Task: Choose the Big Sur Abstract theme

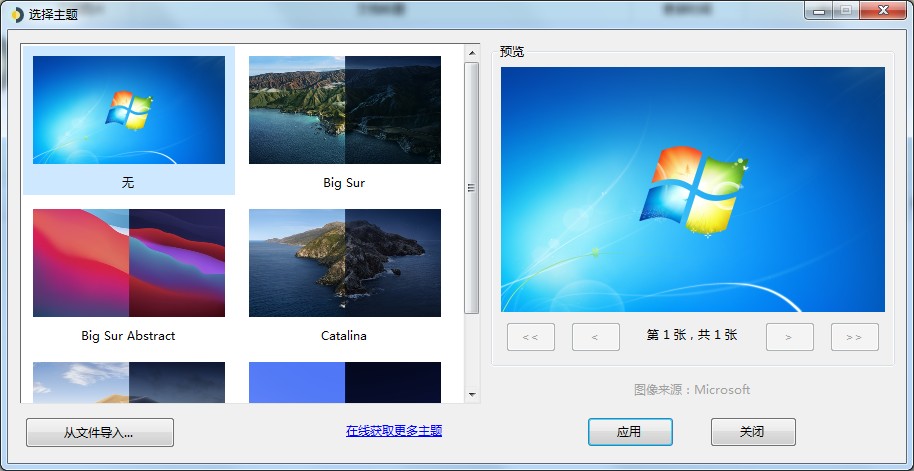Action: [129, 263]
